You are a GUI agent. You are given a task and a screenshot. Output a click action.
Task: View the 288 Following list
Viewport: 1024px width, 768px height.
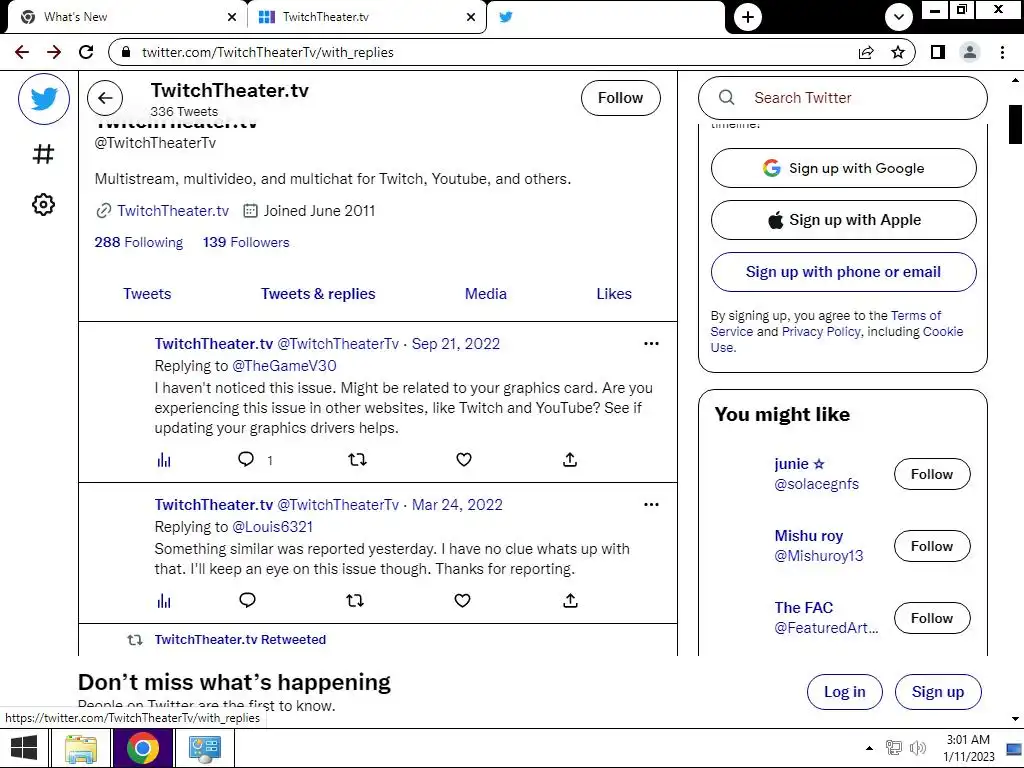tap(138, 242)
